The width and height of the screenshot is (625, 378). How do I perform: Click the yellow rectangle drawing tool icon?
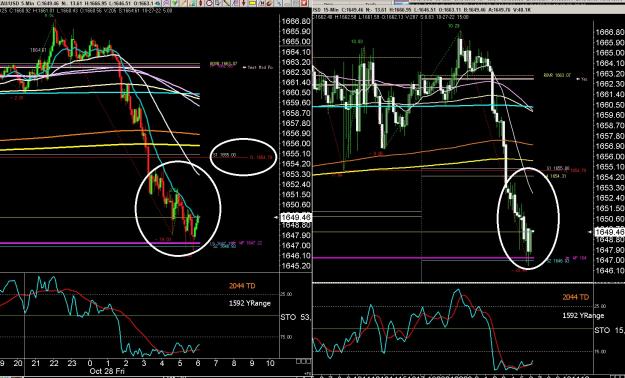(252, 3)
